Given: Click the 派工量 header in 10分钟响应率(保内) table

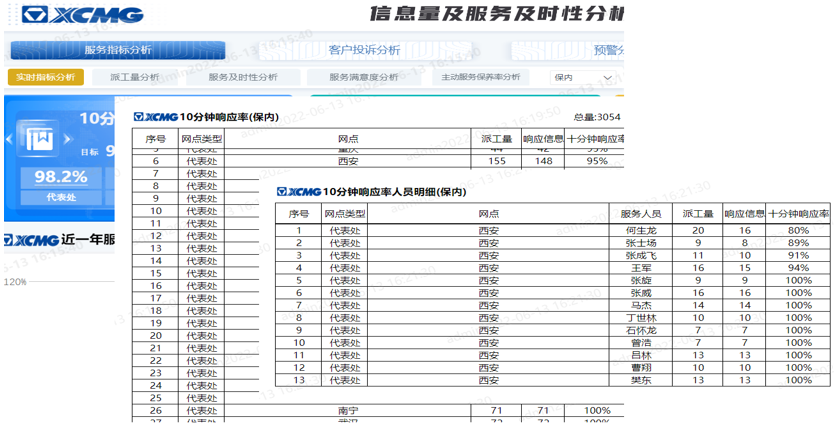Looking at the screenshot, I should [496, 139].
